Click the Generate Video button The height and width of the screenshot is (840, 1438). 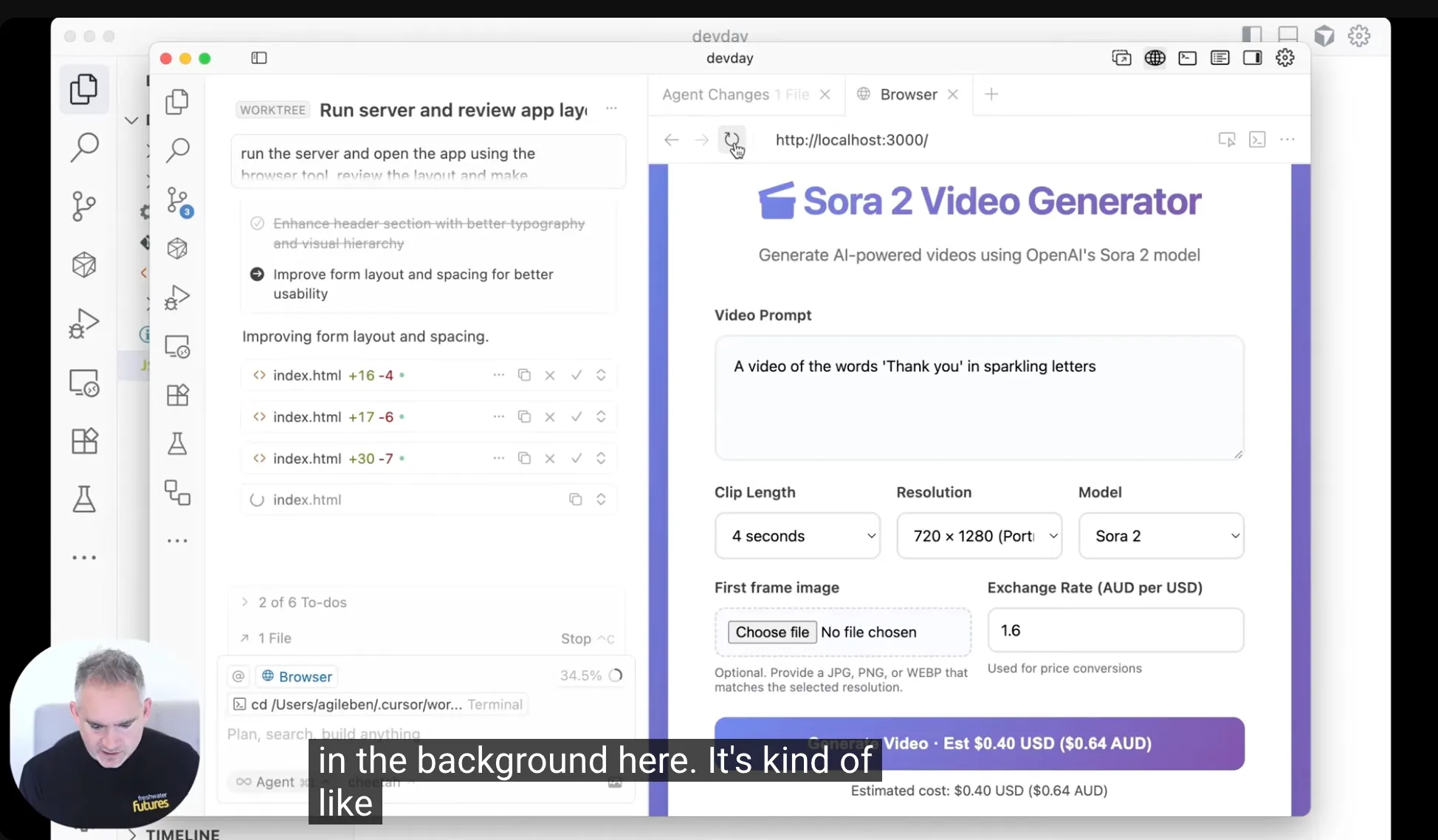click(979, 743)
